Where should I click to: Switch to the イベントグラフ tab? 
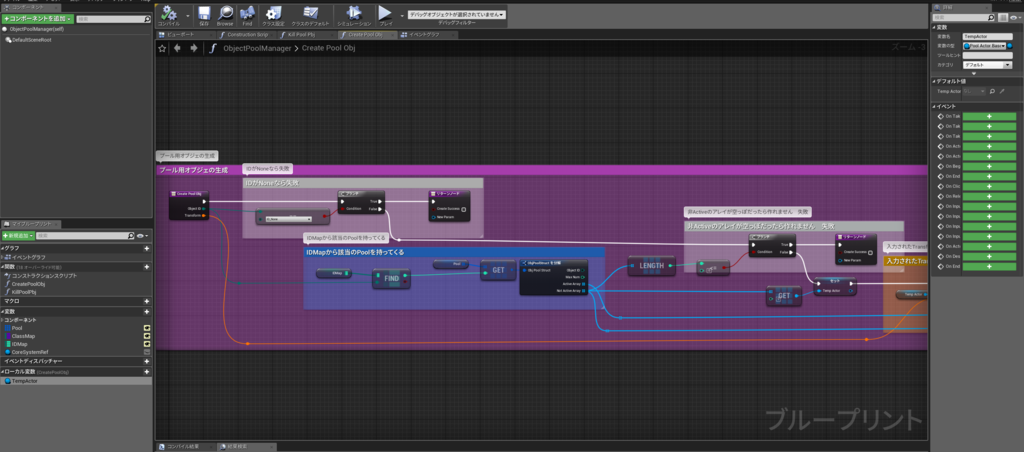[x=428, y=35]
